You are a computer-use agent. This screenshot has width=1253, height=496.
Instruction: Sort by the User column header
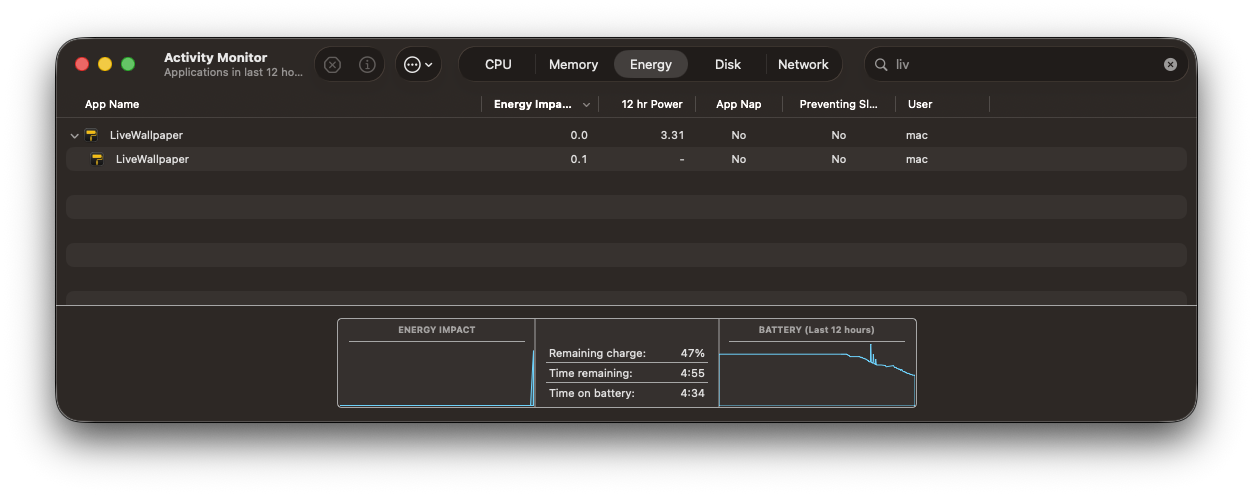(920, 104)
